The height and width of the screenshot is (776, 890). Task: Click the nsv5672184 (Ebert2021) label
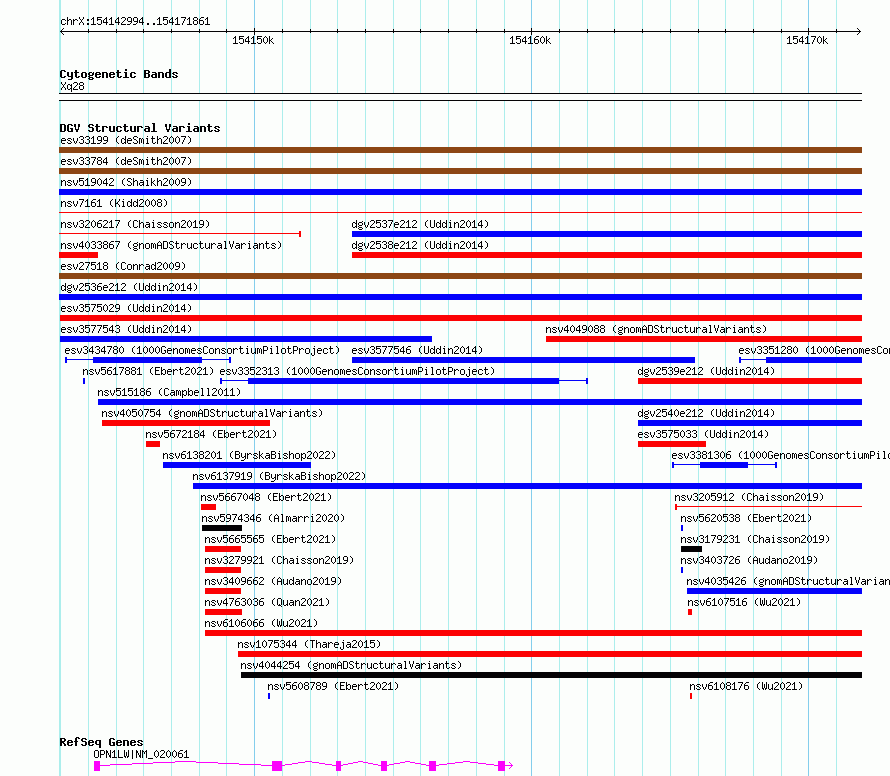[211, 434]
